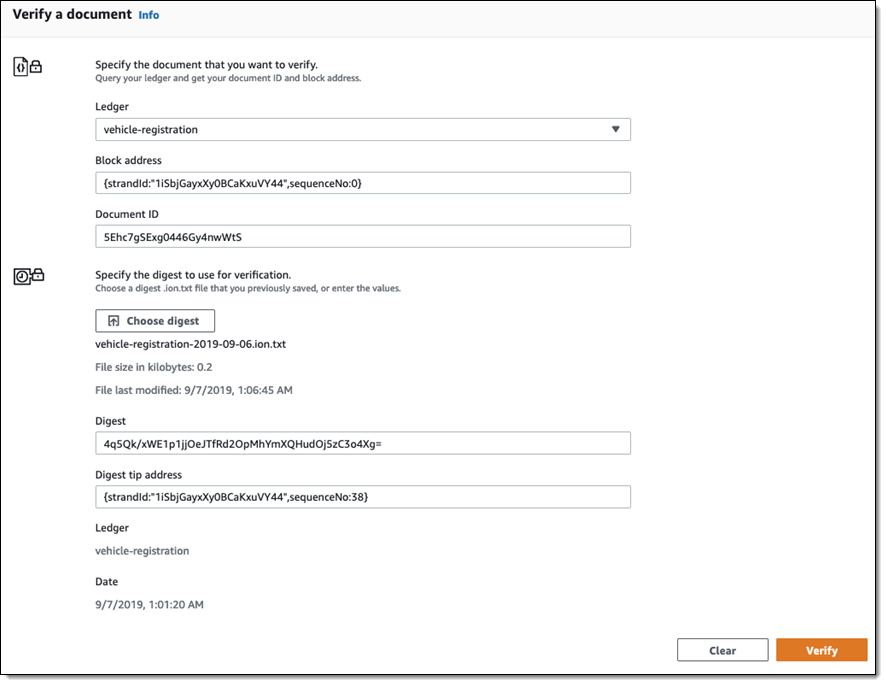Click the Digest tip address label
Screen dimensions: 886x685
(x=138, y=475)
